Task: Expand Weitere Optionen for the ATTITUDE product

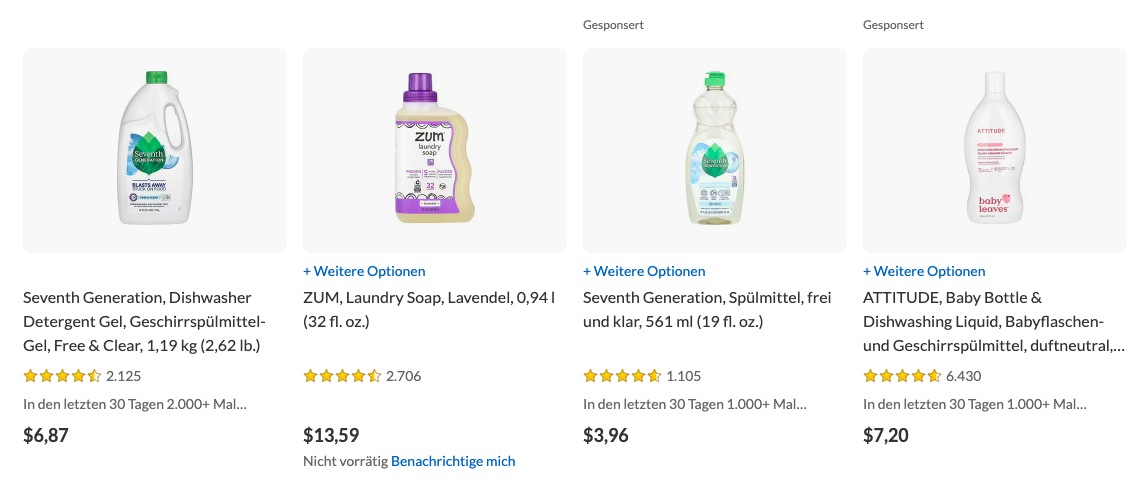Action: coord(924,271)
